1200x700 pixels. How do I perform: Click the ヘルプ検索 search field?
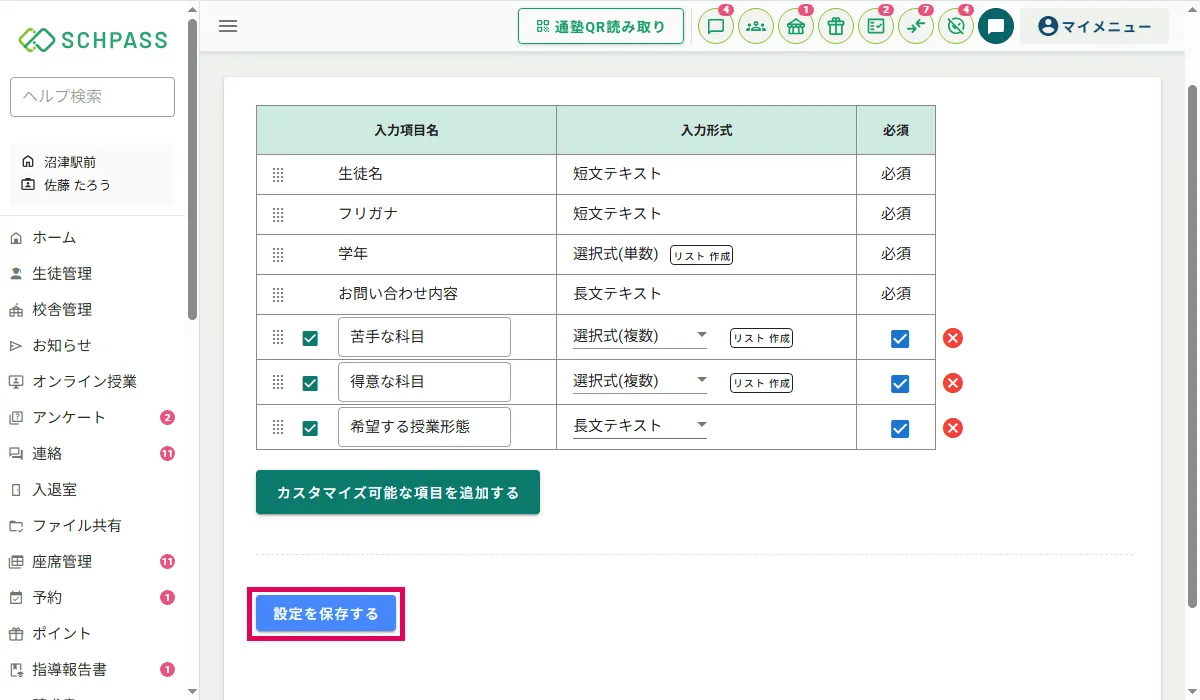pos(92,97)
